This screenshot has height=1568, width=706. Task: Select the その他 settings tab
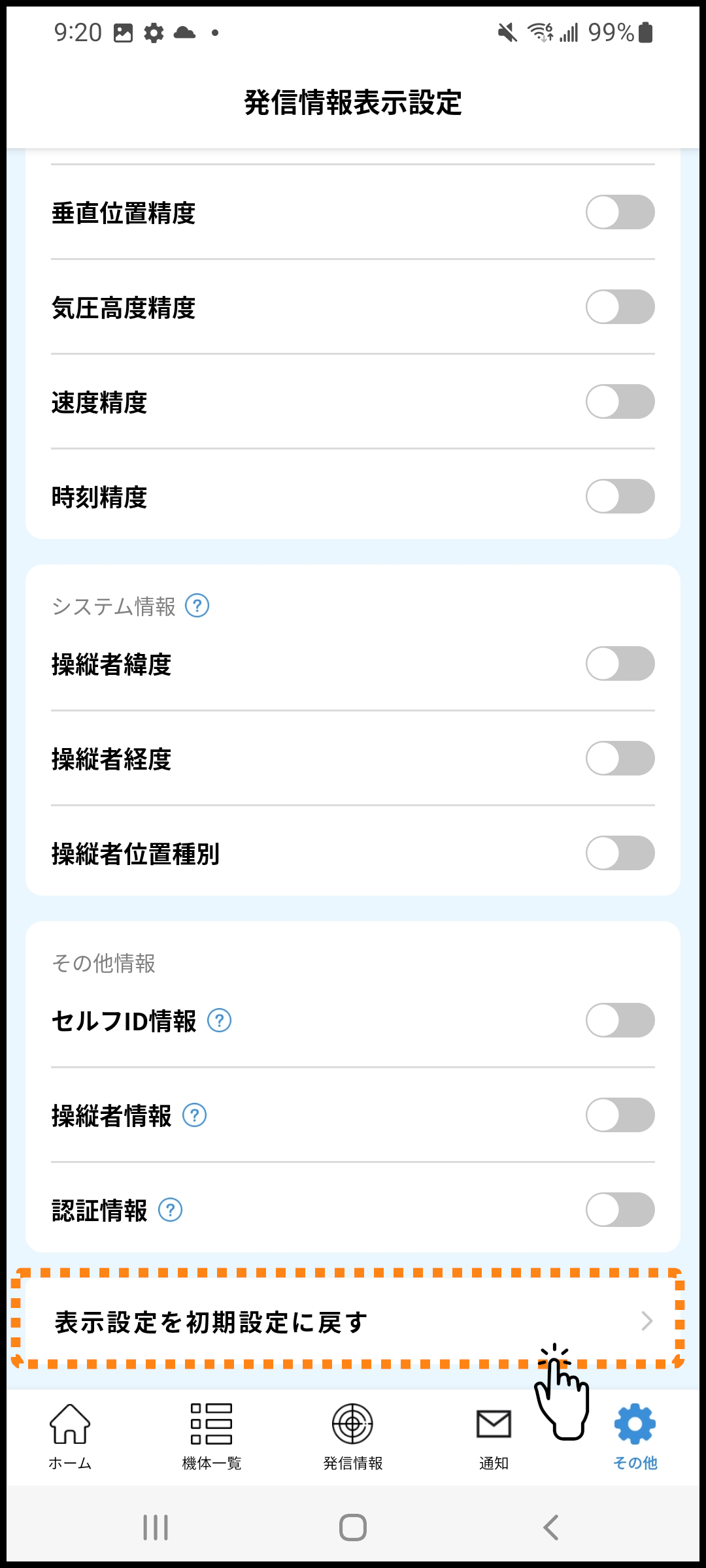tap(635, 1435)
